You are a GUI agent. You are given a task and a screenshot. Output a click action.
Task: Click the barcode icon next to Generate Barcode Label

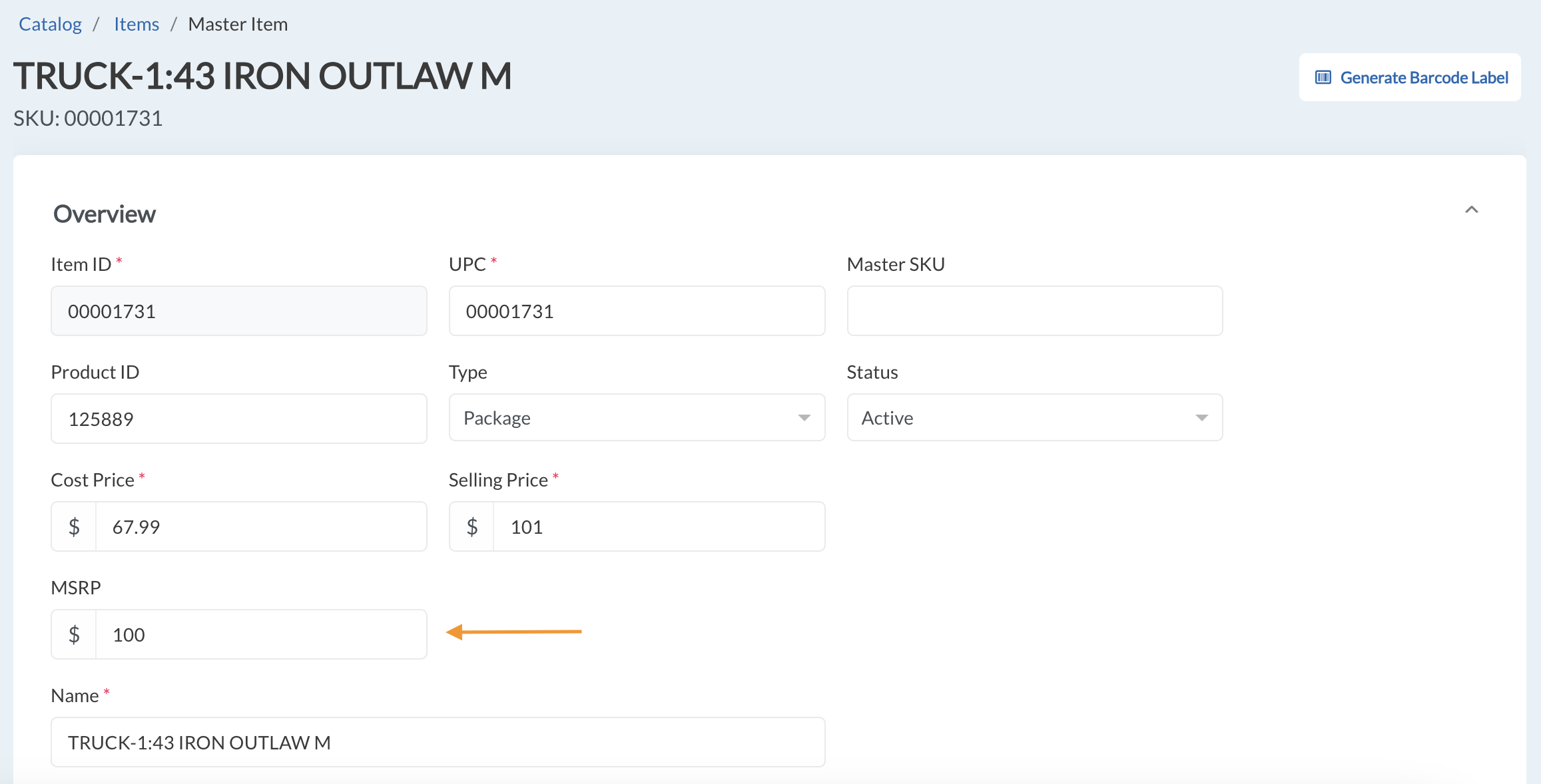1323,77
